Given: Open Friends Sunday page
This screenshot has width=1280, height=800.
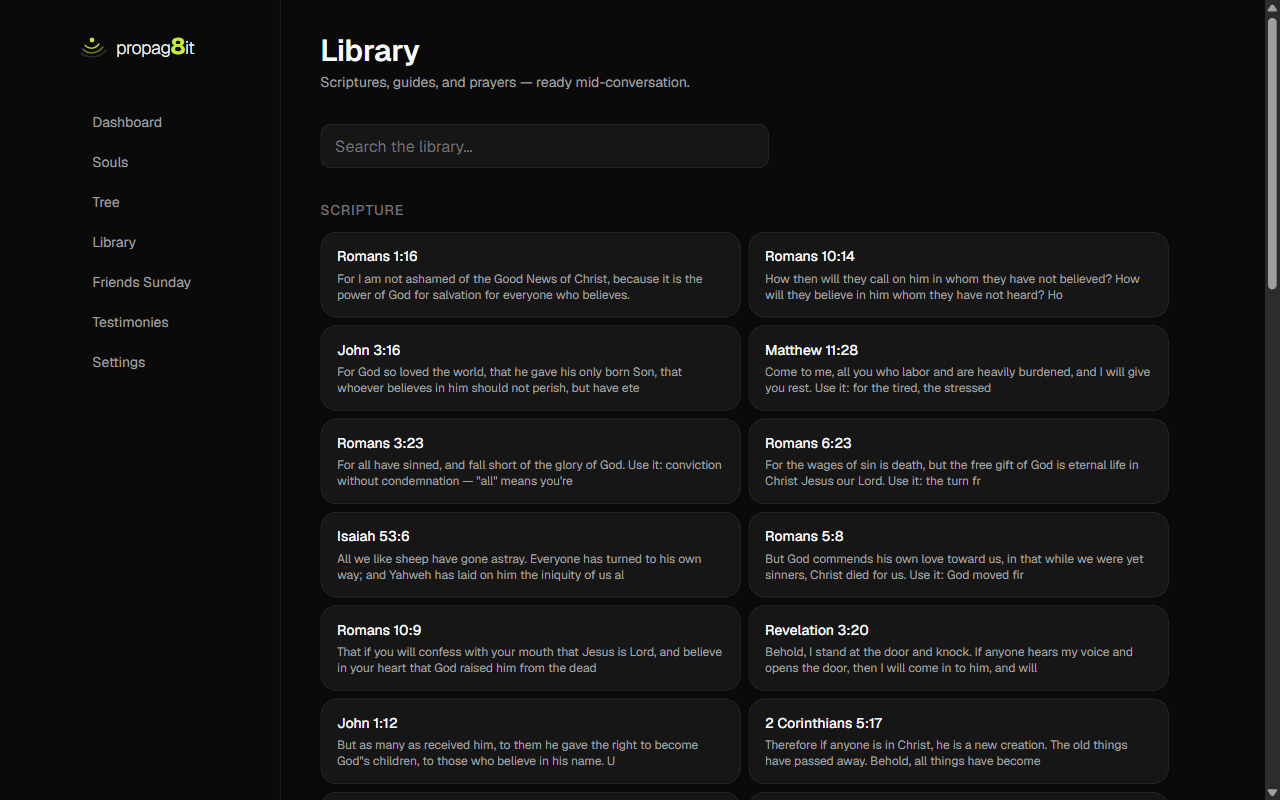Looking at the screenshot, I should 141,282.
